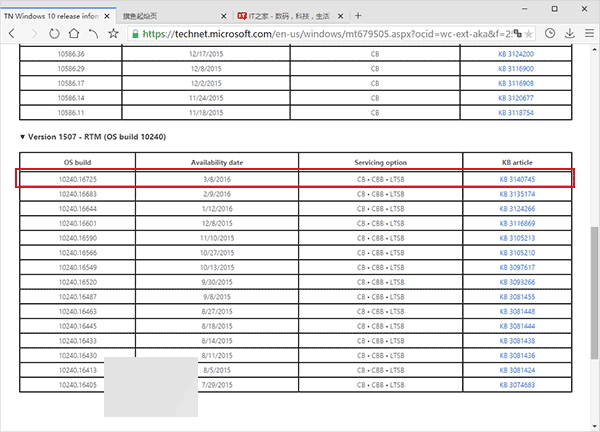Close the second start page tab
The image size is (600, 432).
coord(224,16)
